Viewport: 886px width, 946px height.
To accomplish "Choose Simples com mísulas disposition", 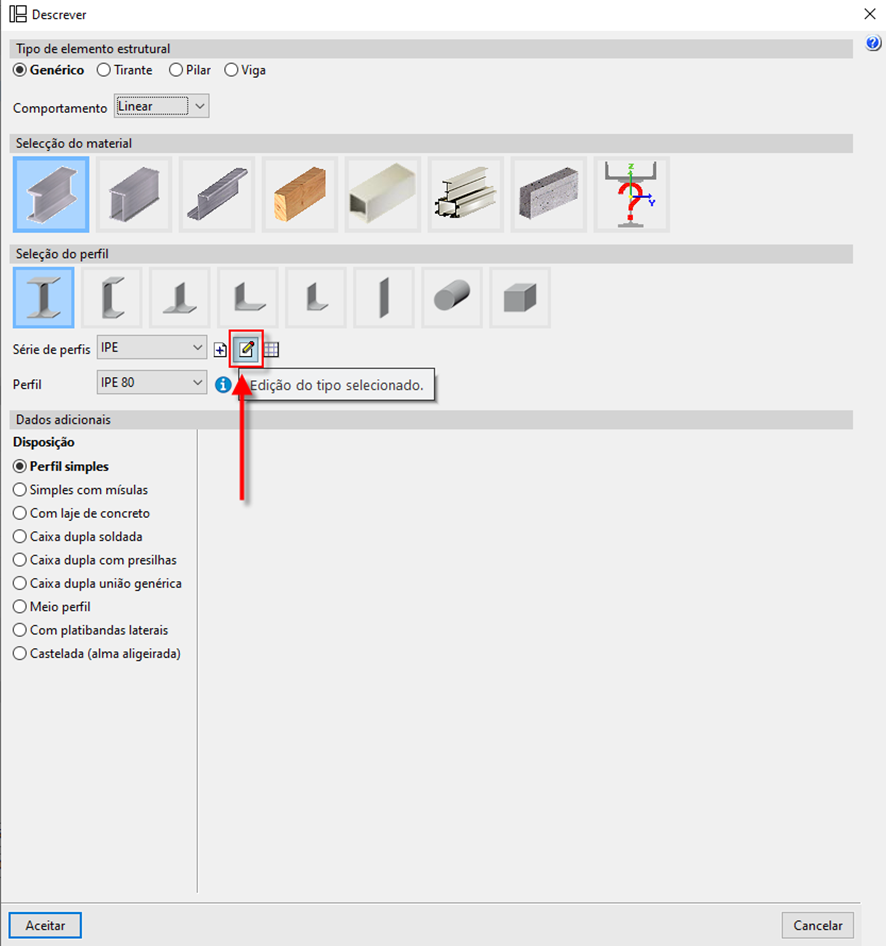I will click(81, 490).
